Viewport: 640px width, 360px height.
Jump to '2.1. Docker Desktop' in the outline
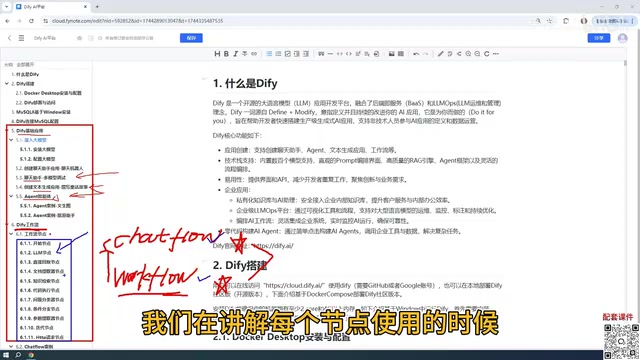[49, 93]
